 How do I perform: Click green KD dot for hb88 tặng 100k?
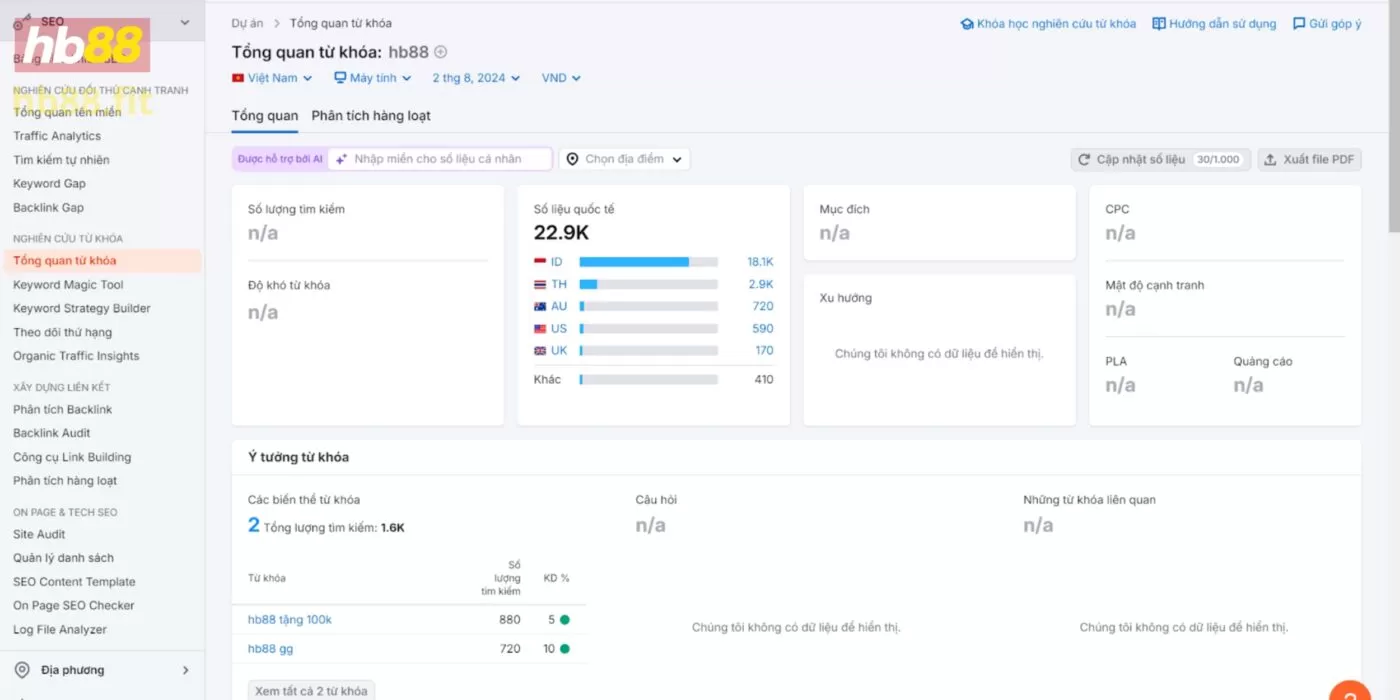point(565,620)
